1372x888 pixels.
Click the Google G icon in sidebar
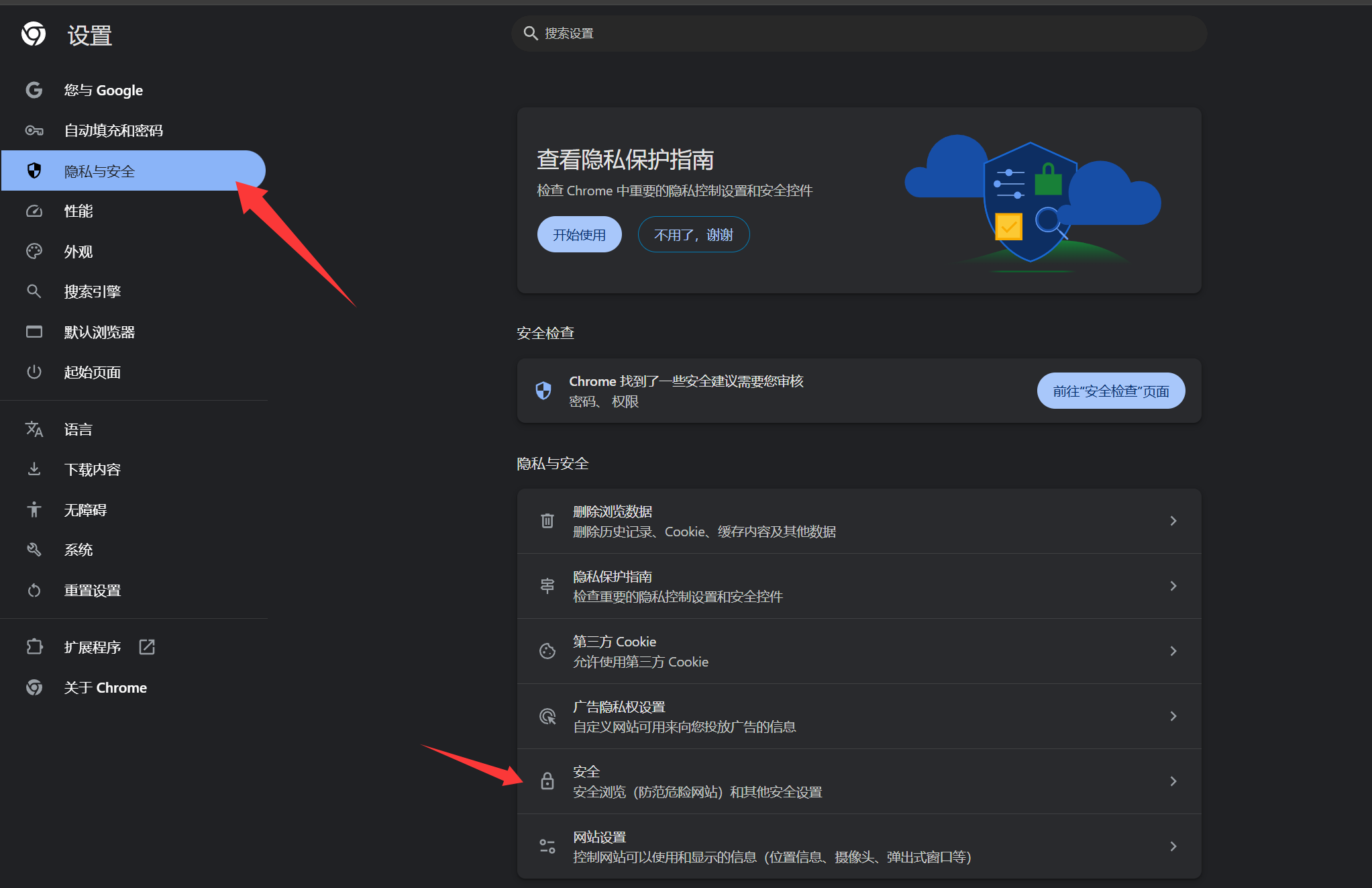(x=34, y=90)
